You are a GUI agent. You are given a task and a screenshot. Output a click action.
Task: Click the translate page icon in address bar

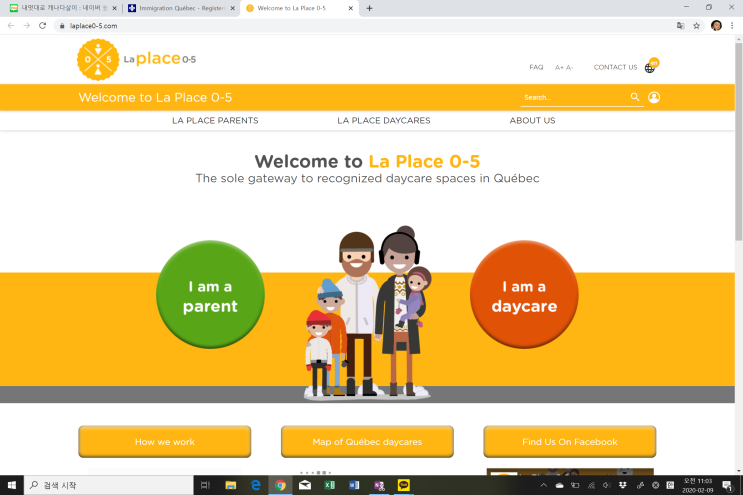[x=680, y=26]
